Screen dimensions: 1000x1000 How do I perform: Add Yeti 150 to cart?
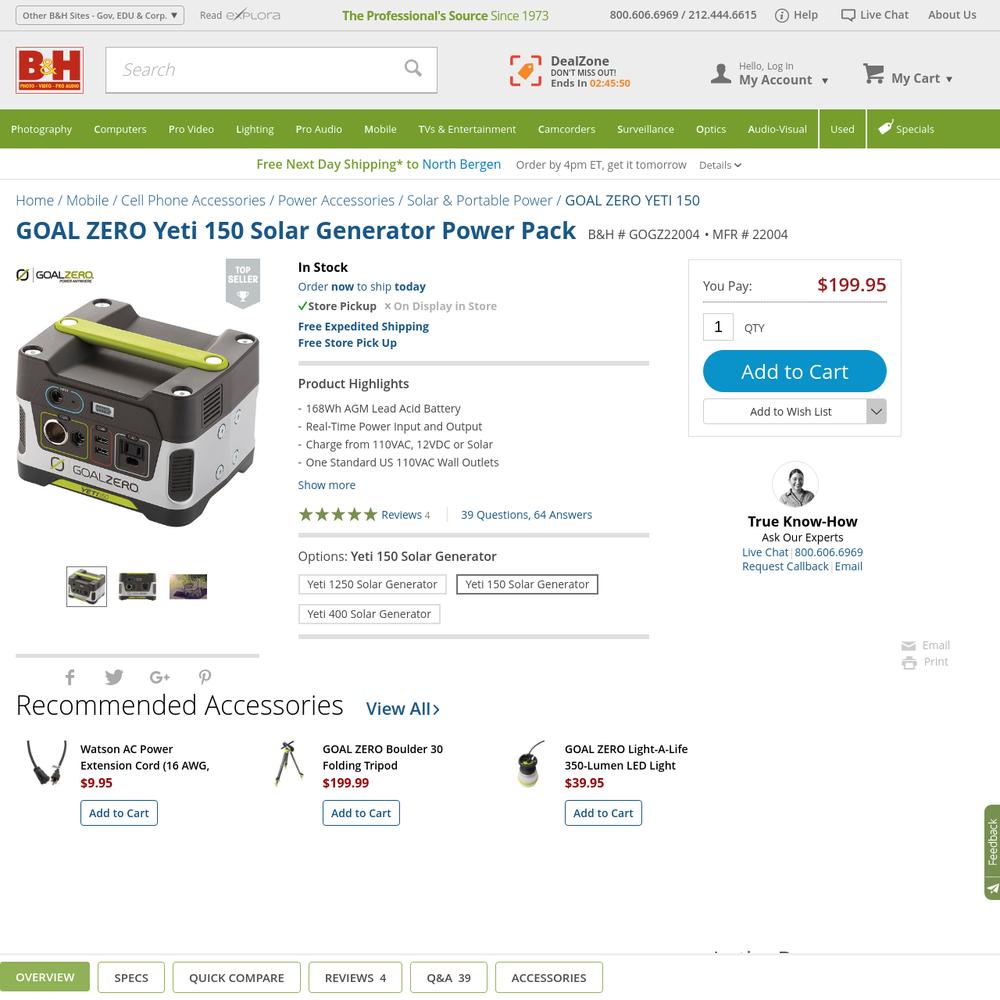click(795, 371)
